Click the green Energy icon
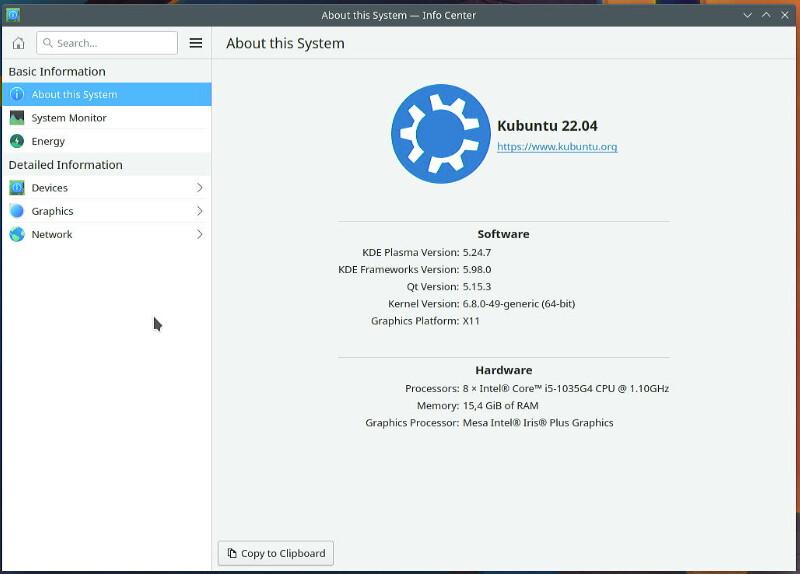Screen dimensions: 800x574 pyautogui.click(x=17, y=141)
